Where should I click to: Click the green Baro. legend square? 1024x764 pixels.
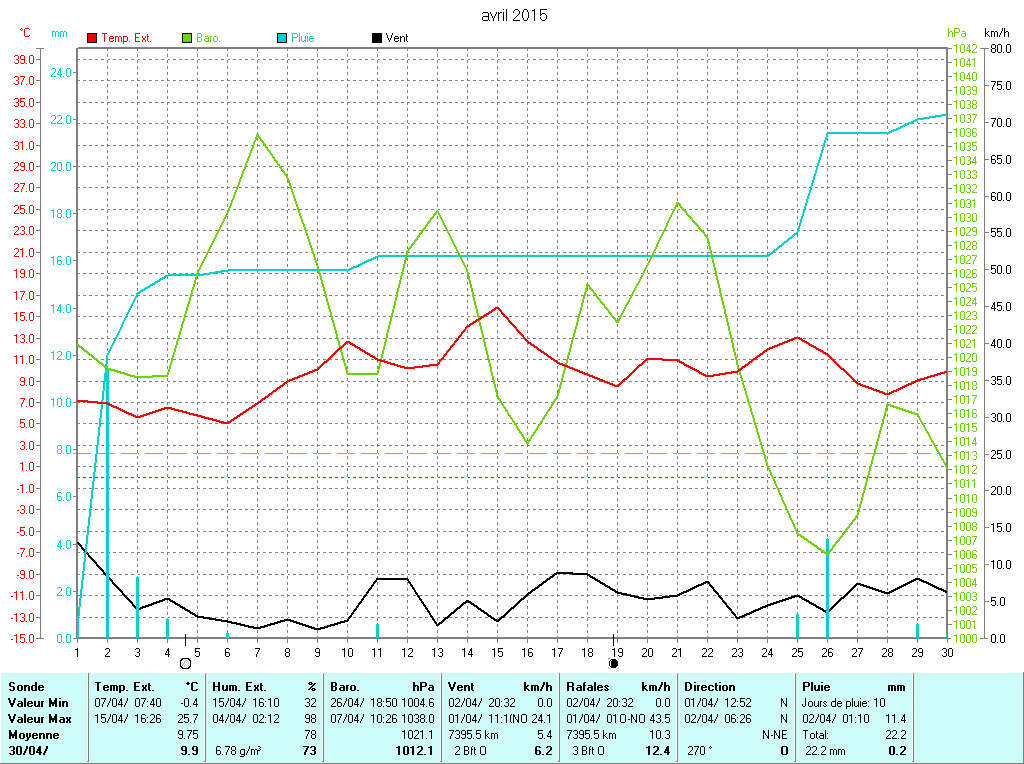(187, 38)
